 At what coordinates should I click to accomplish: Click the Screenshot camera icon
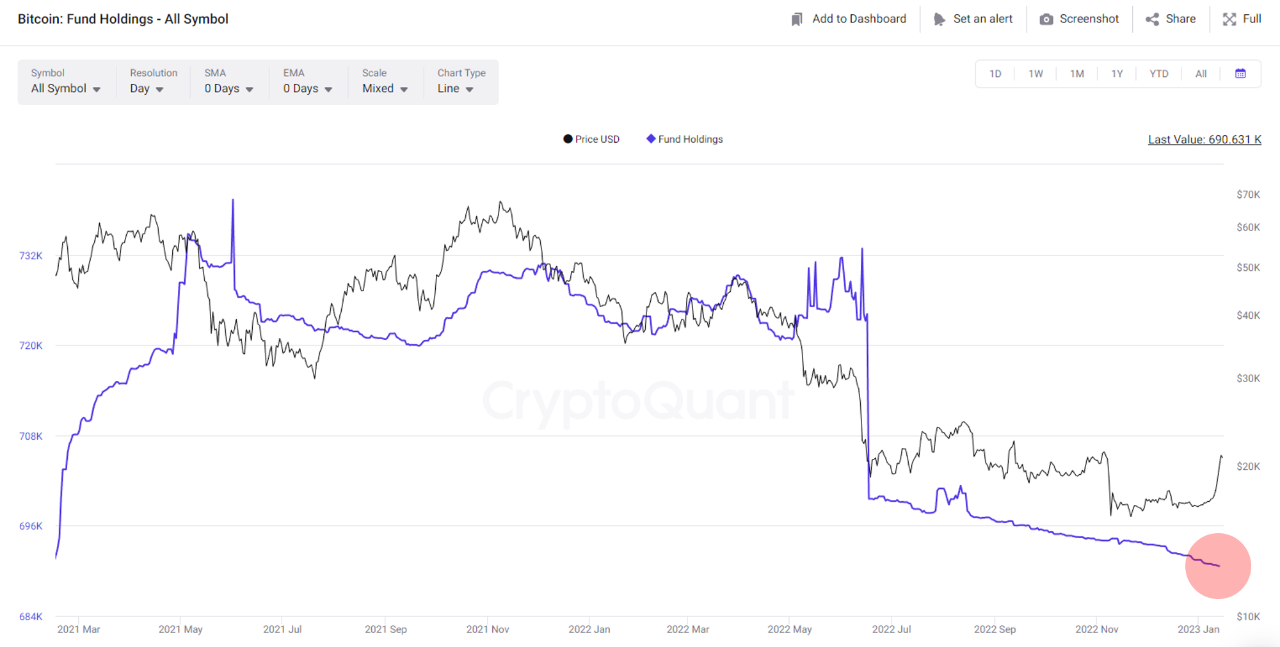click(1046, 19)
